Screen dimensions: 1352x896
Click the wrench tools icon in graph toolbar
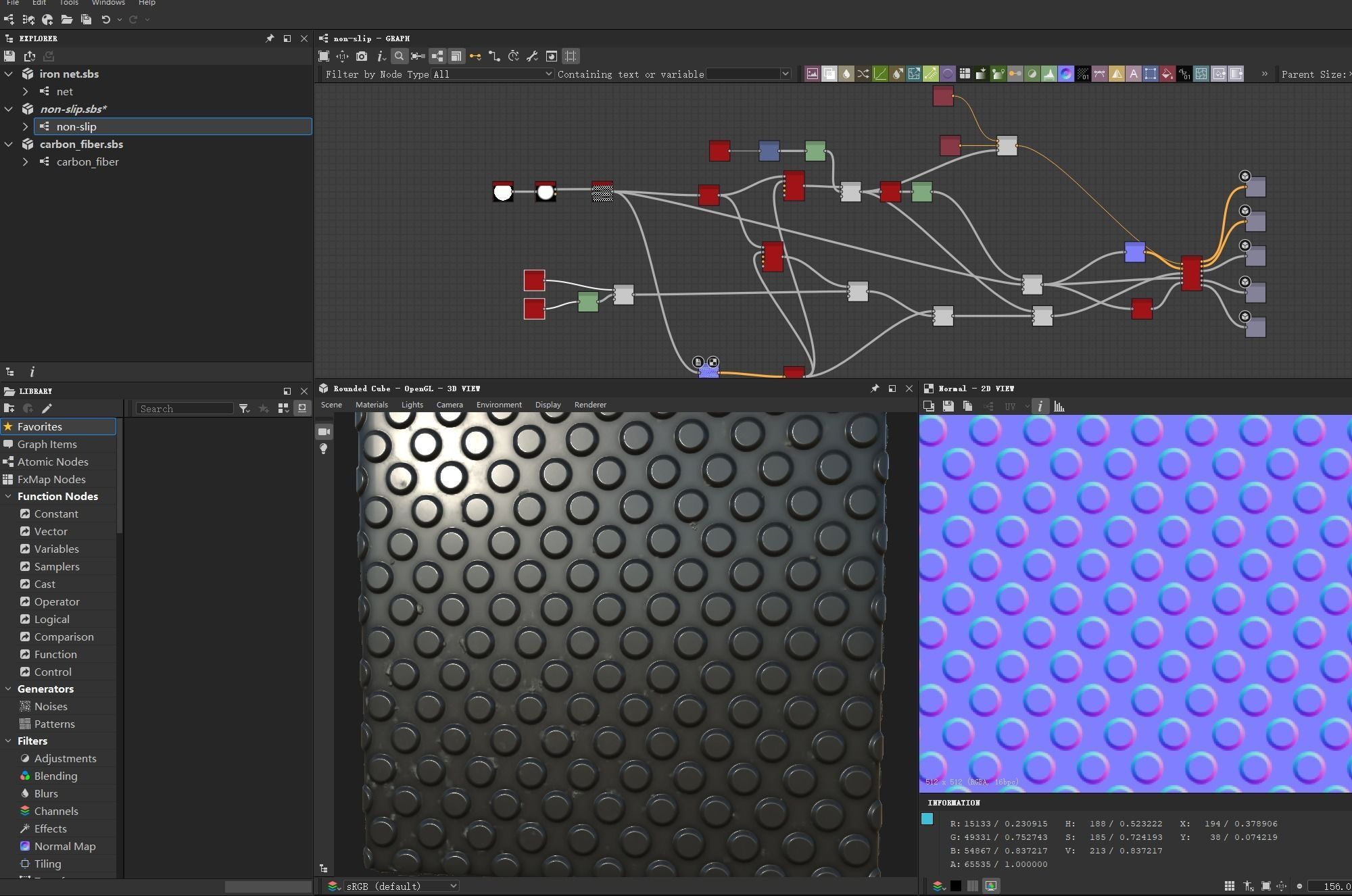[532, 57]
